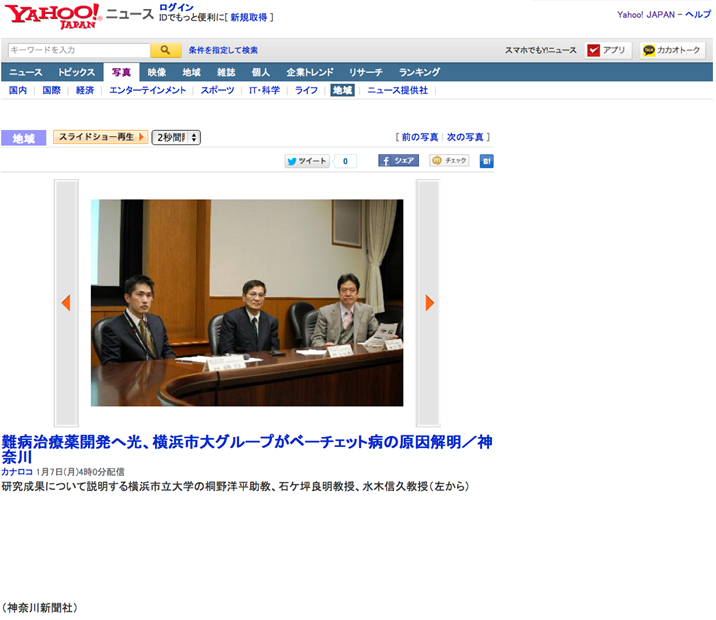The width and height of the screenshot is (716, 620).
Task: Open the エンターテインメント subcategory
Action: pyautogui.click(x=147, y=90)
